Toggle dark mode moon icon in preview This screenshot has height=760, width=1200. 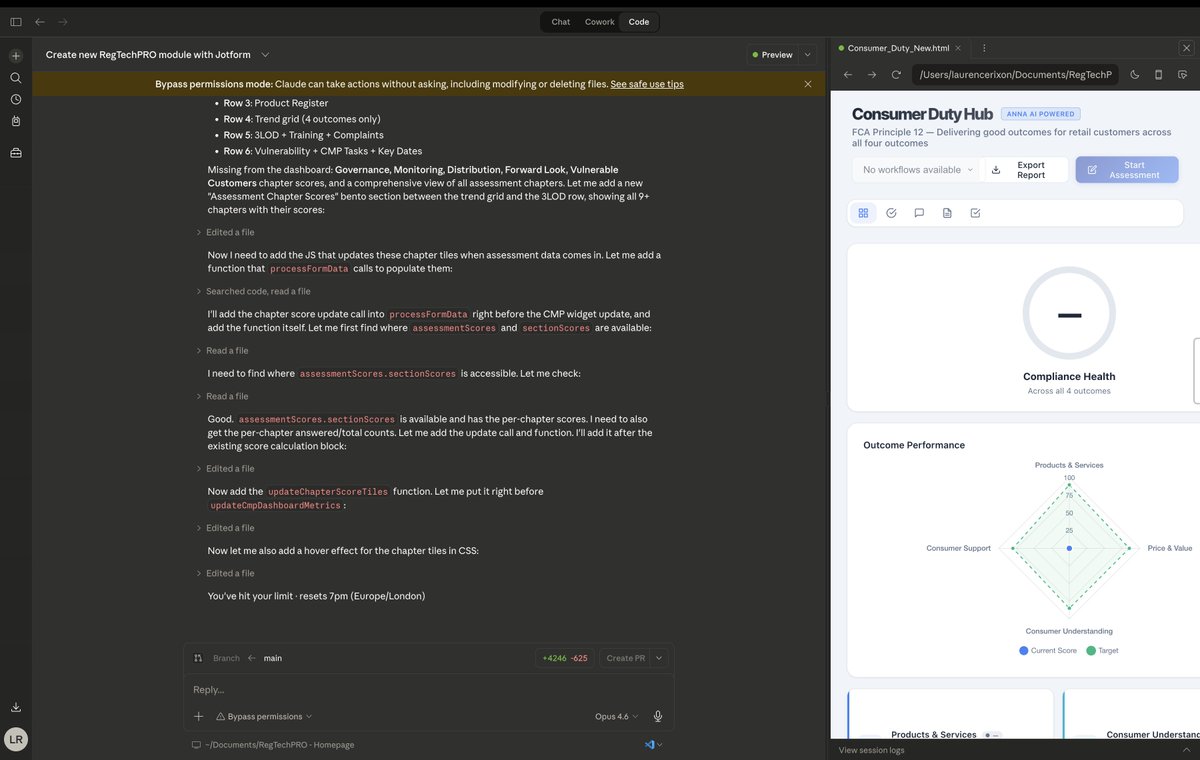tap(1135, 74)
